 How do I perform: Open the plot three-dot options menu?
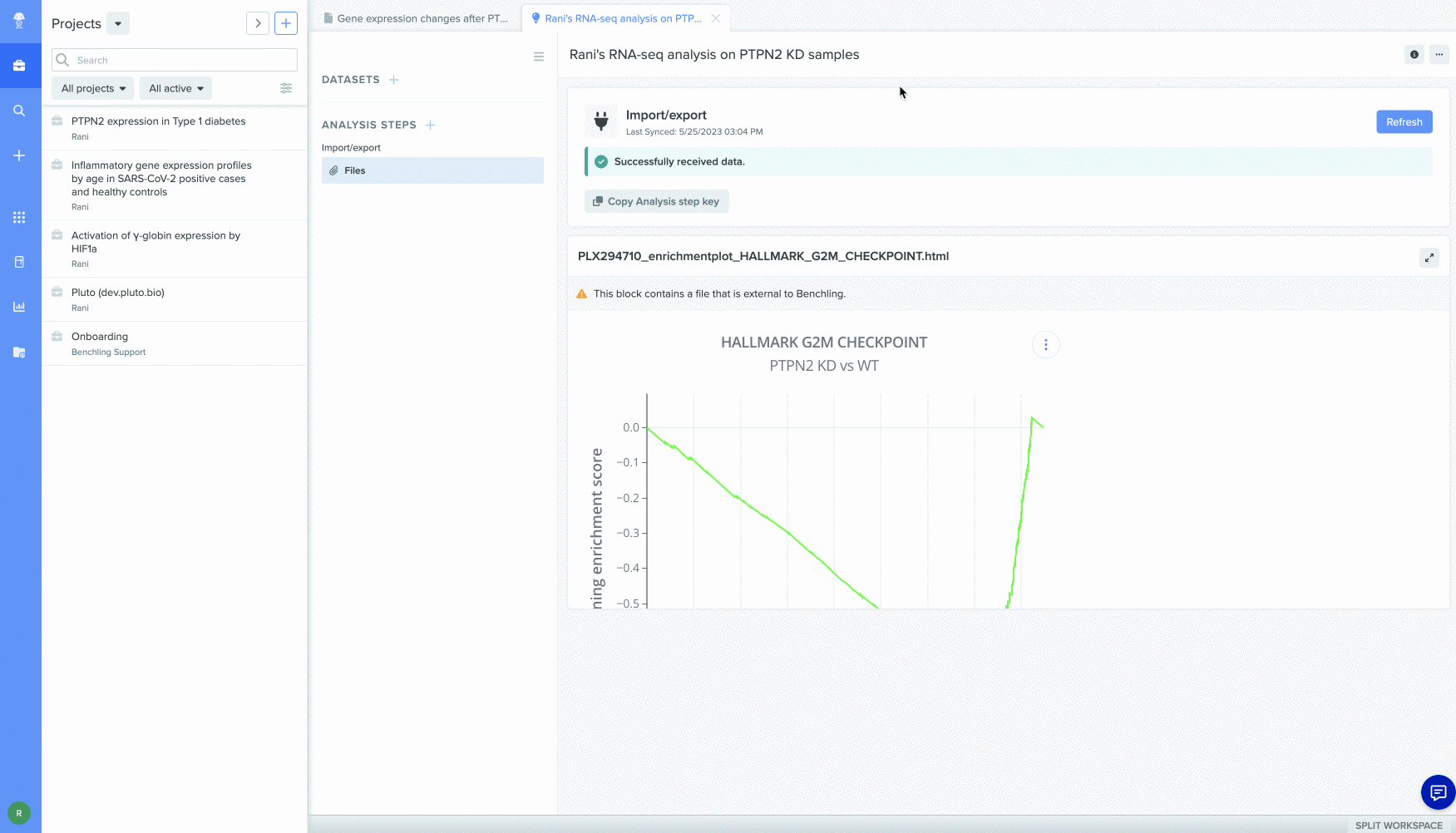coord(1045,344)
